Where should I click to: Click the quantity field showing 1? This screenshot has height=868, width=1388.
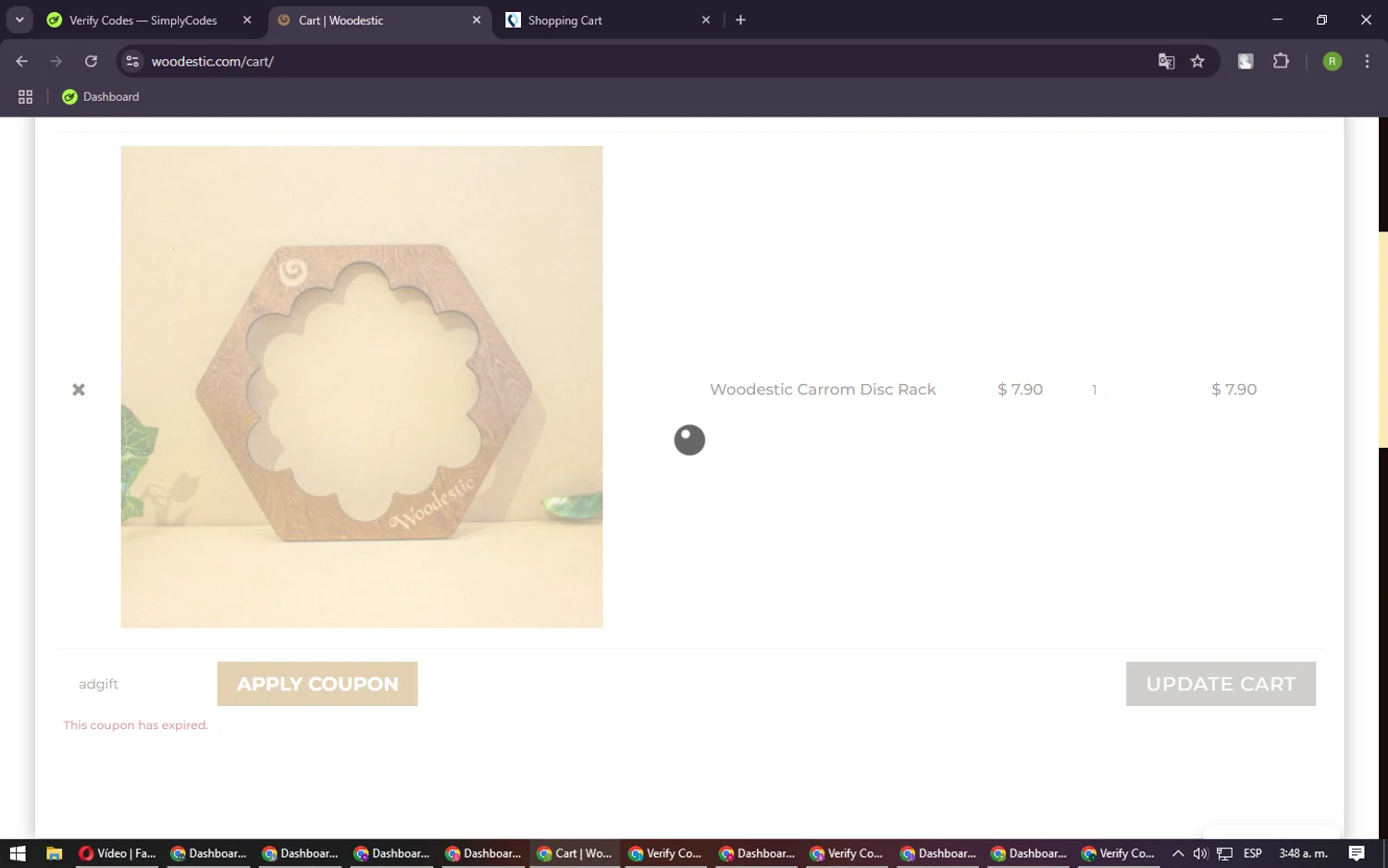(x=1094, y=390)
